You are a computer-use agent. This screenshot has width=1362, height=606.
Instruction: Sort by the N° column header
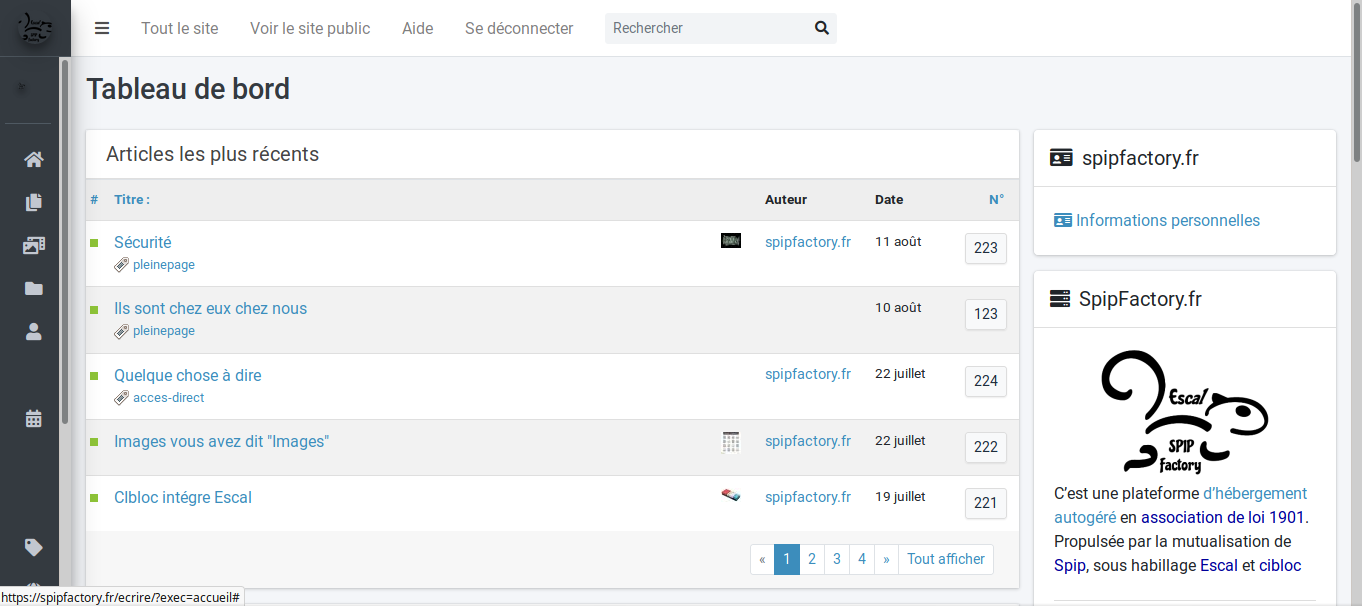pyautogui.click(x=996, y=200)
